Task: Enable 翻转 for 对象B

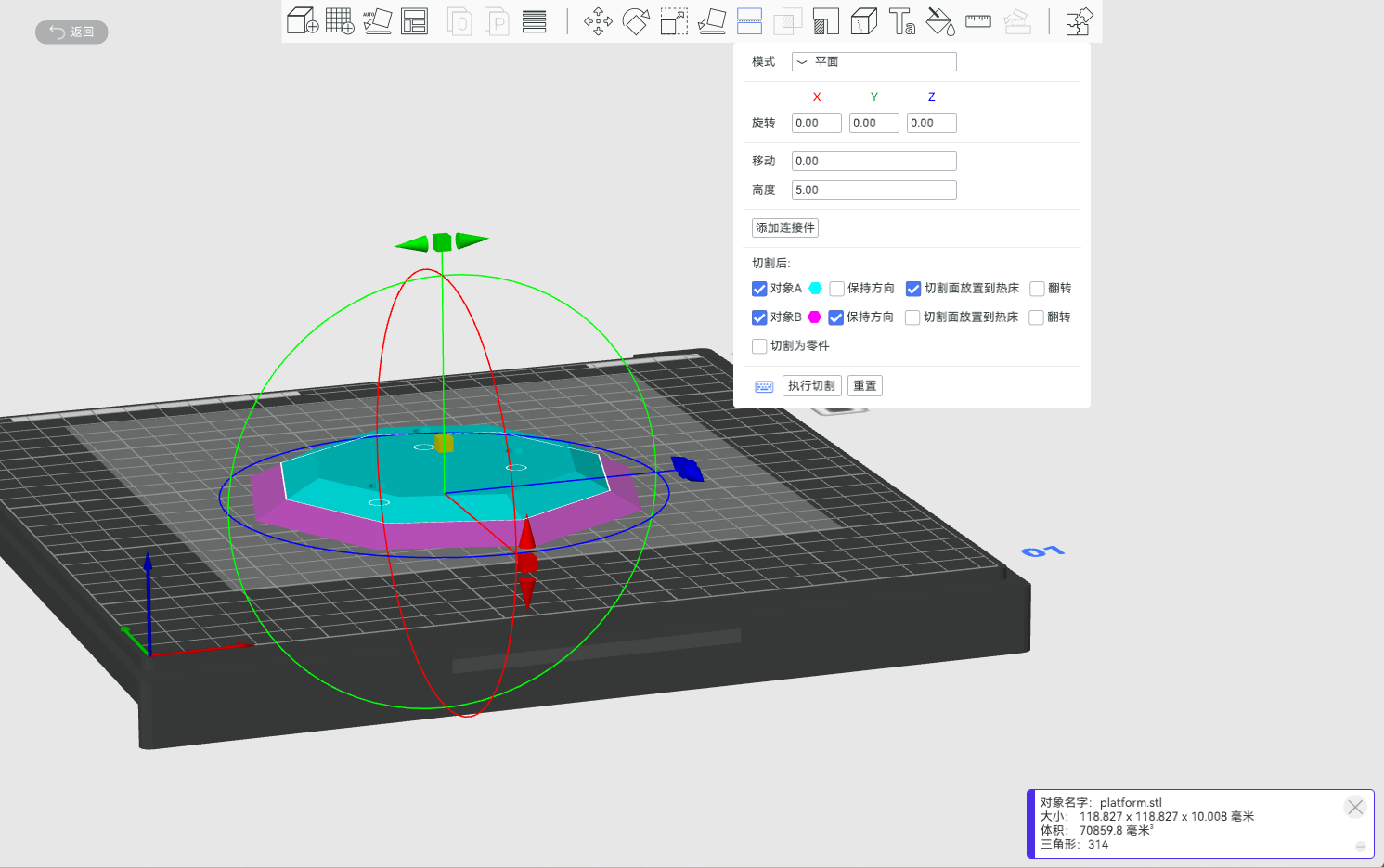Action: [x=1036, y=317]
